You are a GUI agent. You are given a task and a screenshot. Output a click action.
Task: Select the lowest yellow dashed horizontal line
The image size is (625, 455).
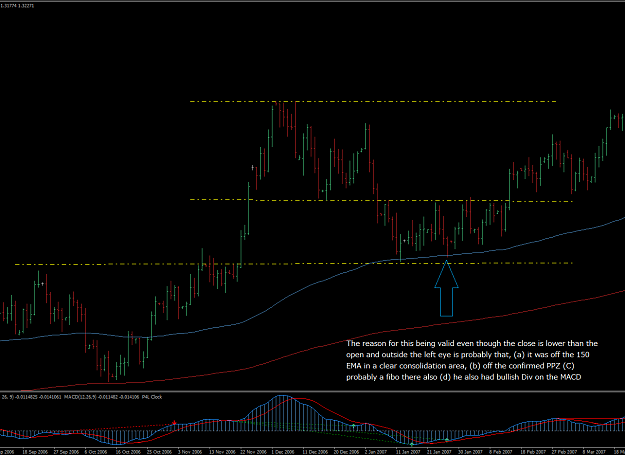[294, 264]
